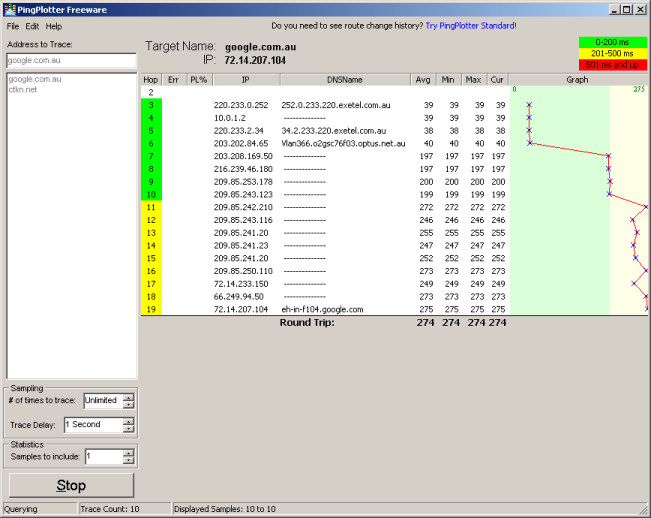Select google.com.au in the address history list

tap(35, 79)
